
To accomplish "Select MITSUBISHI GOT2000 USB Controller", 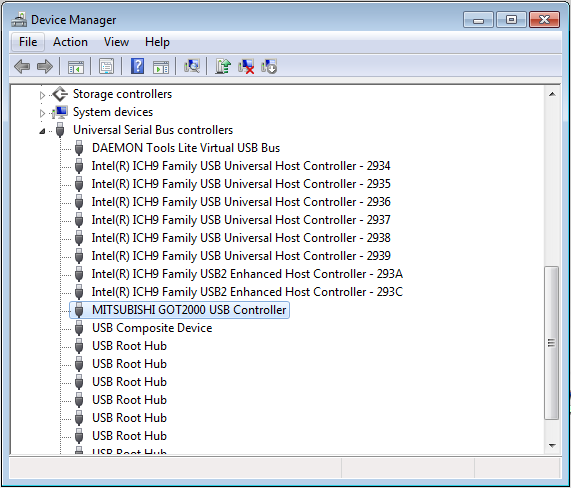I will [x=189, y=310].
